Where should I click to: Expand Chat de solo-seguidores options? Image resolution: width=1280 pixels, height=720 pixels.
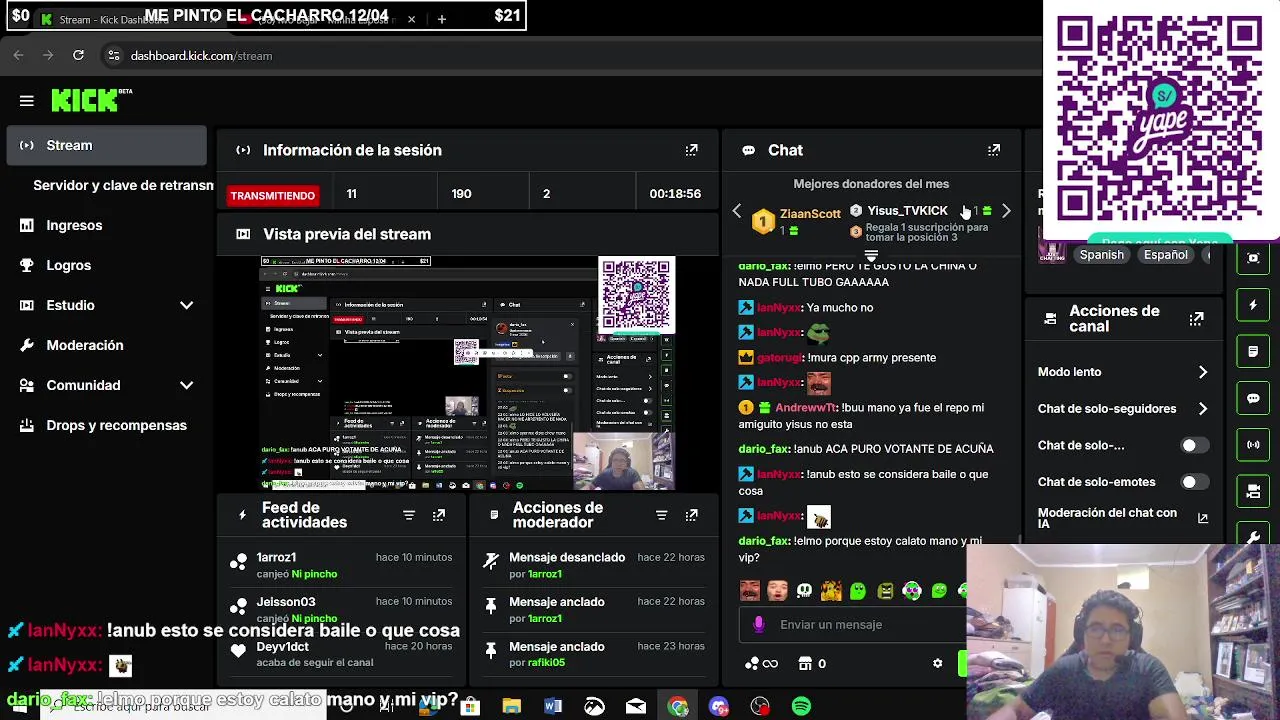1202,409
